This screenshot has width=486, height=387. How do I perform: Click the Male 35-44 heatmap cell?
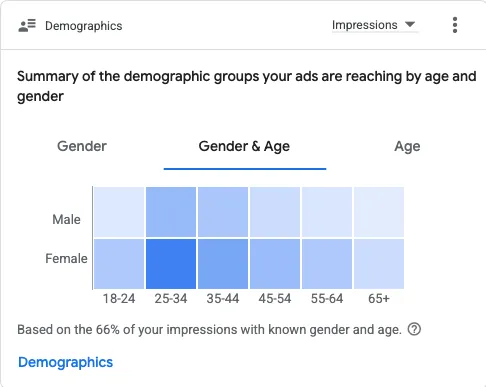223,212
